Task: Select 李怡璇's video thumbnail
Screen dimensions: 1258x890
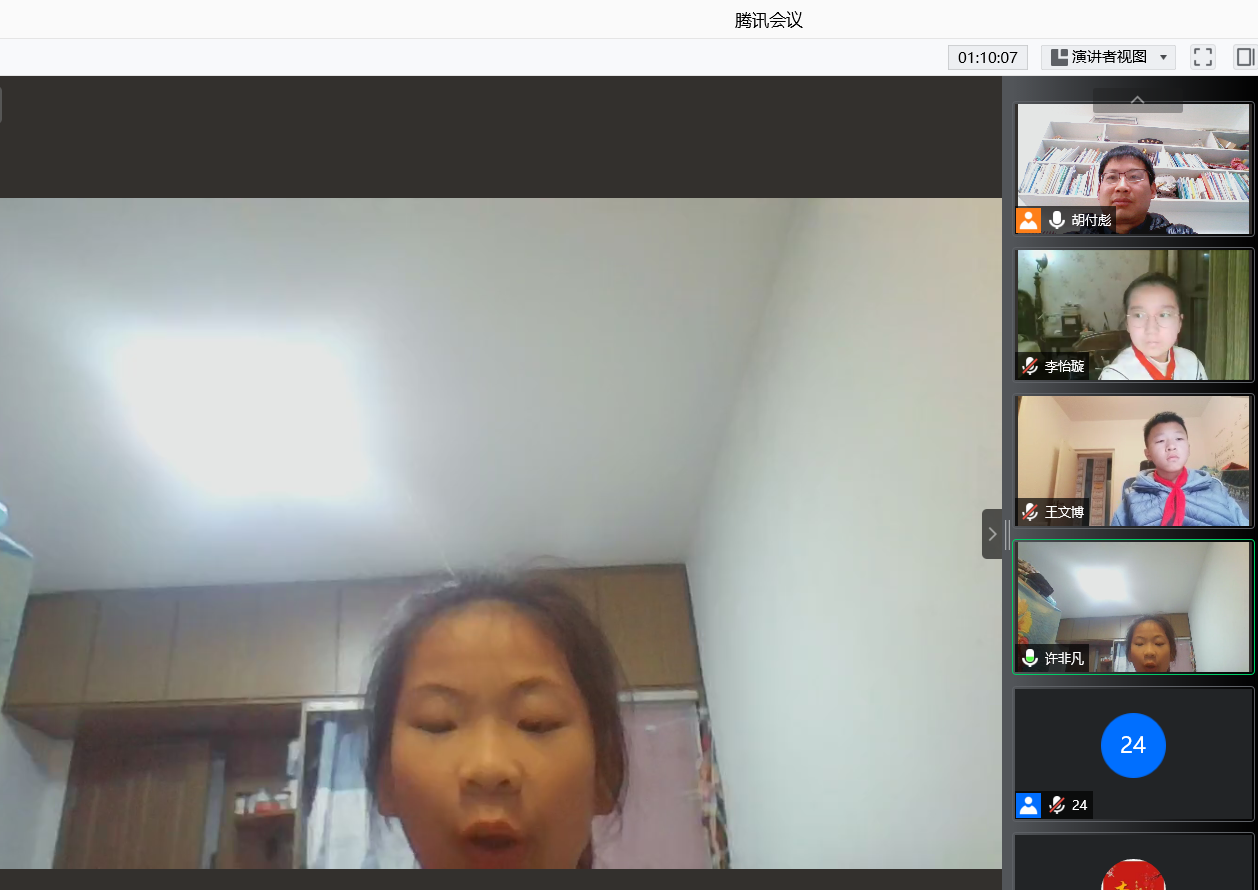Action: (x=1133, y=315)
